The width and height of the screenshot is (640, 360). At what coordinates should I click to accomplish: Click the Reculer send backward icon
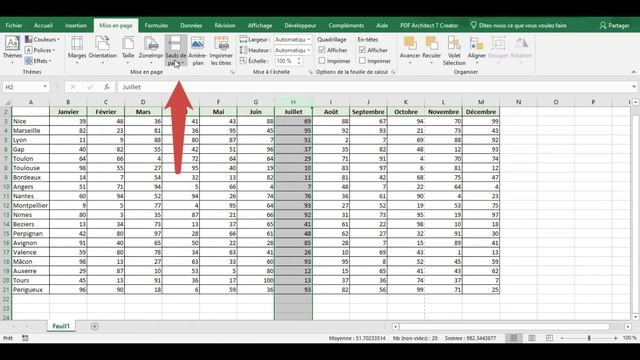pyautogui.click(x=431, y=50)
